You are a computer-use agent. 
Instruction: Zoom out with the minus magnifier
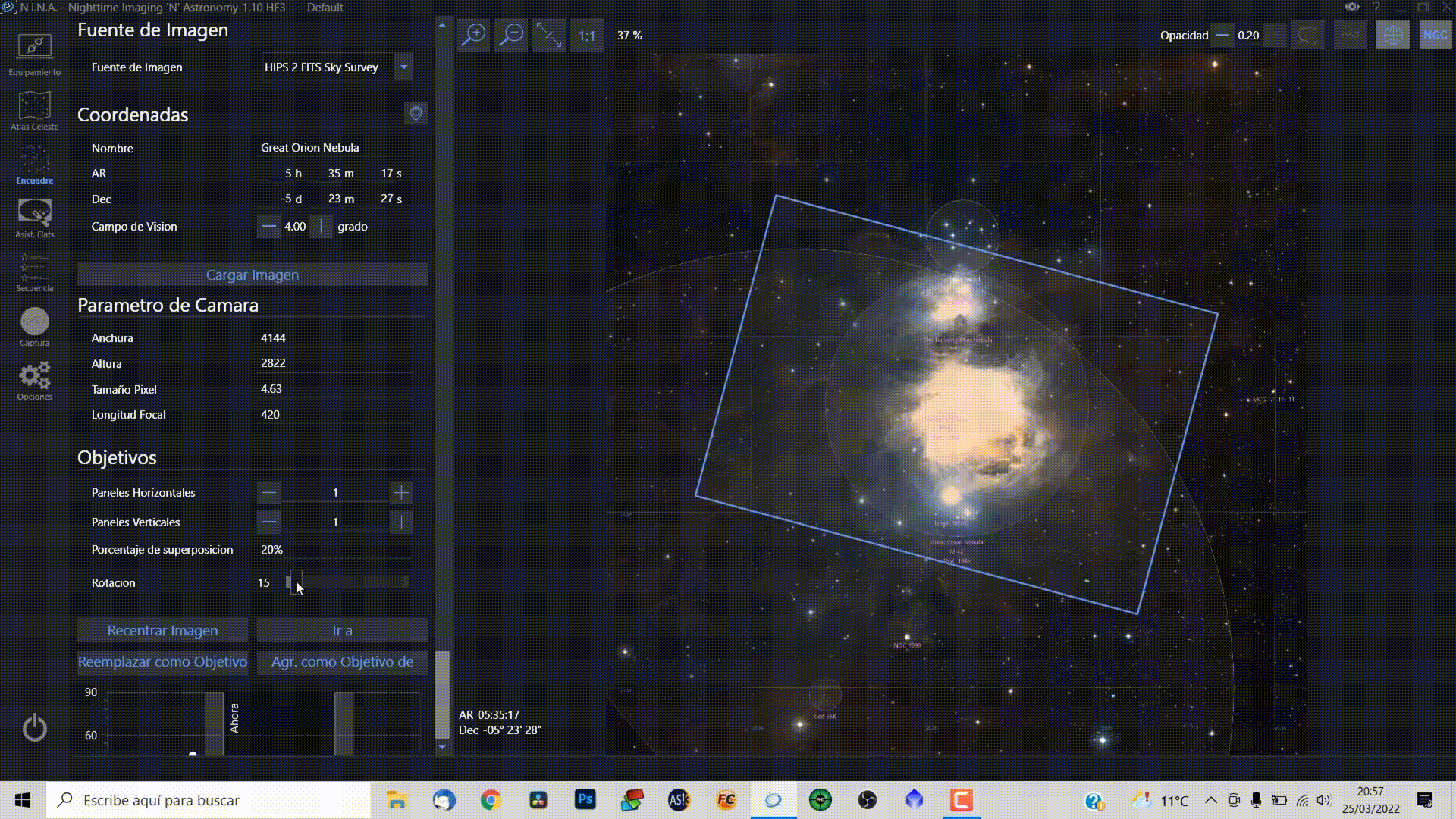pyautogui.click(x=512, y=36)
